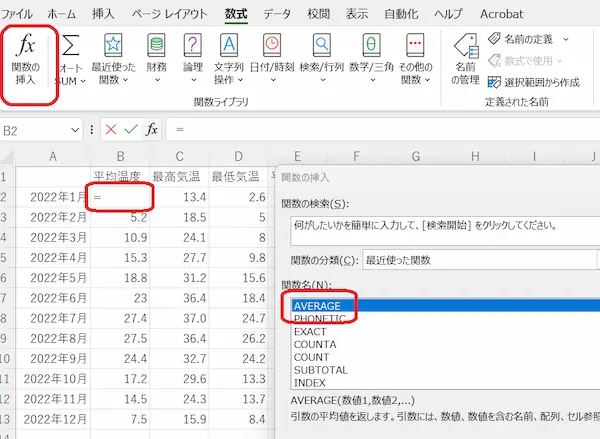Open 最近使った関数 star icon
The width and height of the screenshot is (600, 439).
[113, 47]
